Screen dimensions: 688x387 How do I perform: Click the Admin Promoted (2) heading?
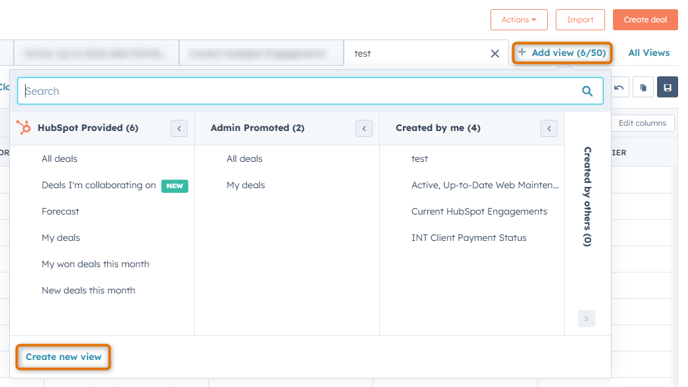coord(258,128)
